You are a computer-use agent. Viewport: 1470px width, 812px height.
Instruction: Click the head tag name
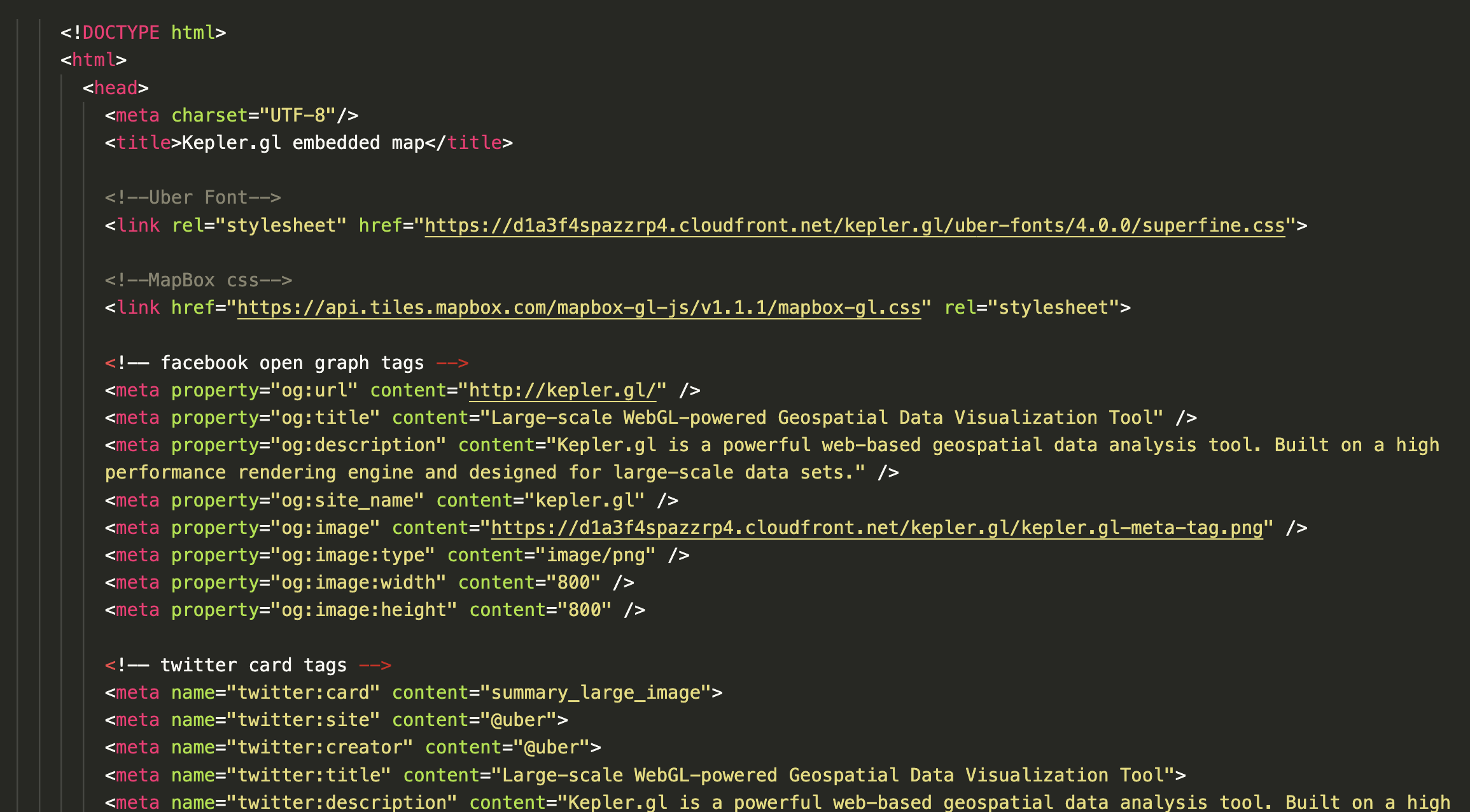pos(116,88)
